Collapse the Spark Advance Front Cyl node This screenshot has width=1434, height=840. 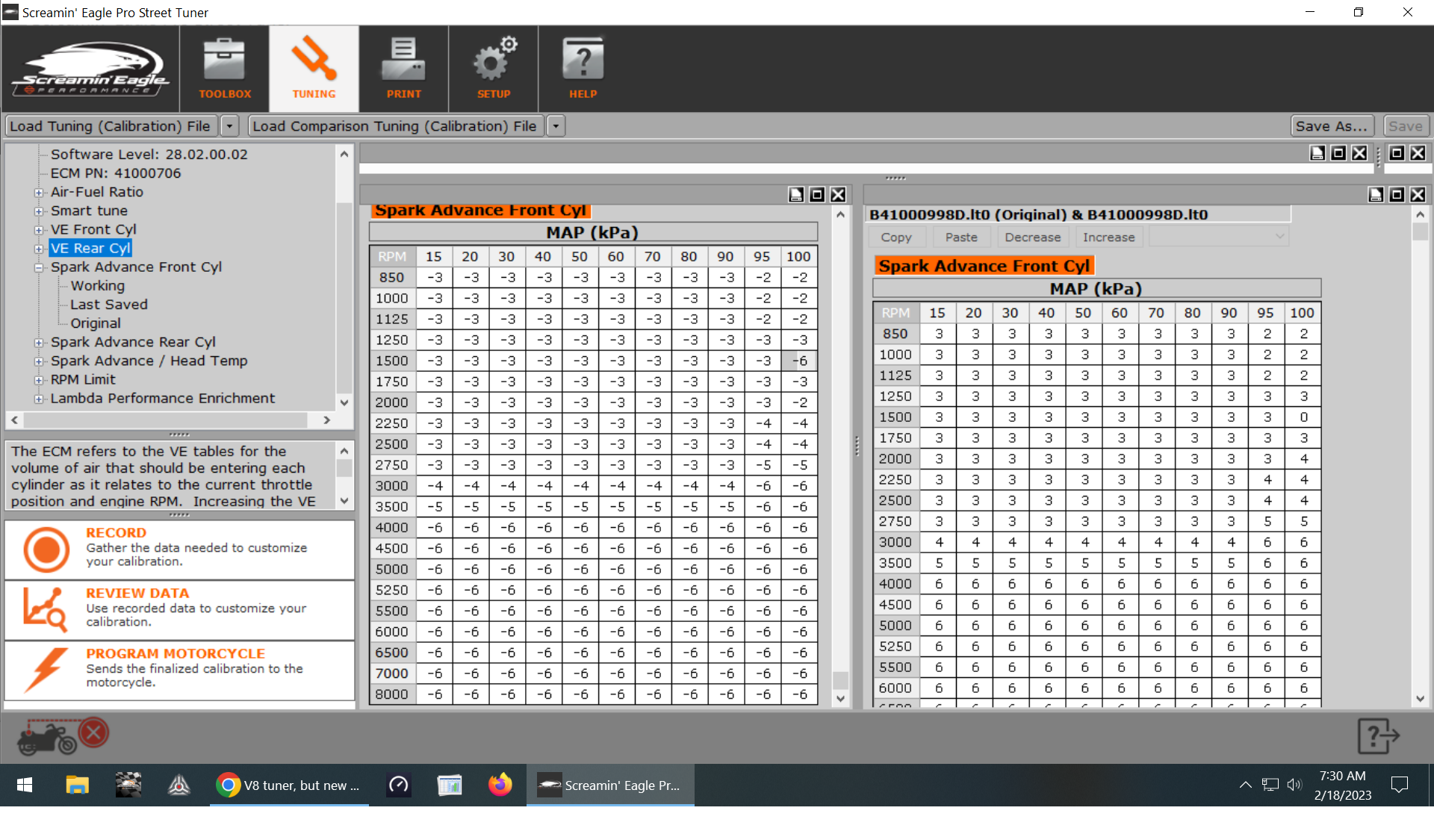tap(39, 267)
